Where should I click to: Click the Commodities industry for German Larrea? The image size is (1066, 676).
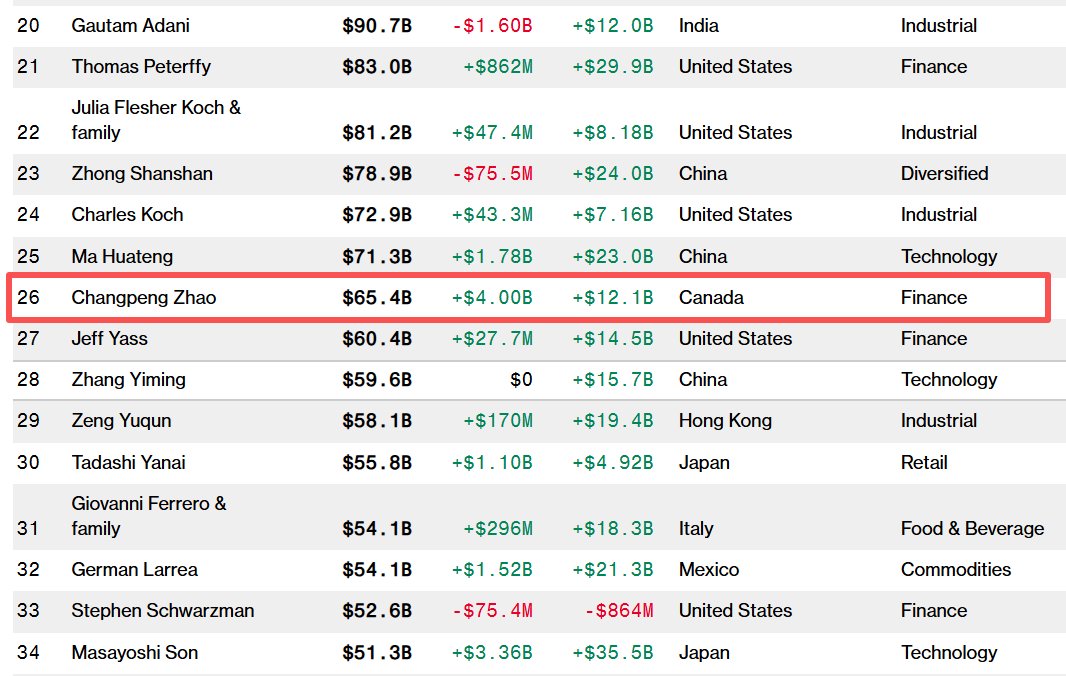[955, 569]
